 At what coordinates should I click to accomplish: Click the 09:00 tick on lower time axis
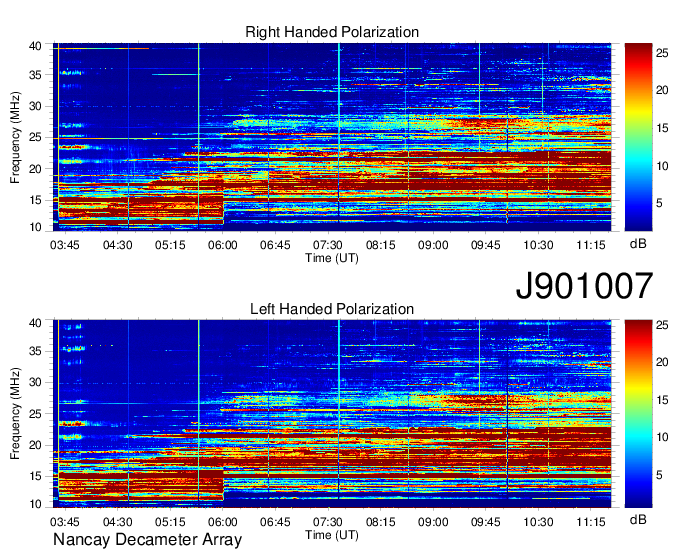(433, 522)
